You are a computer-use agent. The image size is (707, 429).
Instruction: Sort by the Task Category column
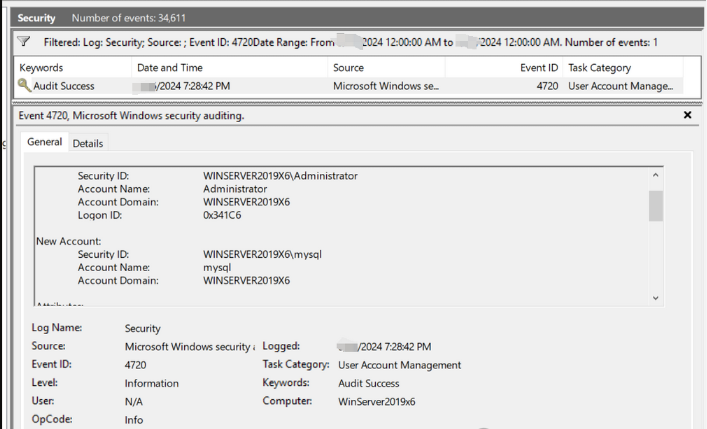pos(623,68)
